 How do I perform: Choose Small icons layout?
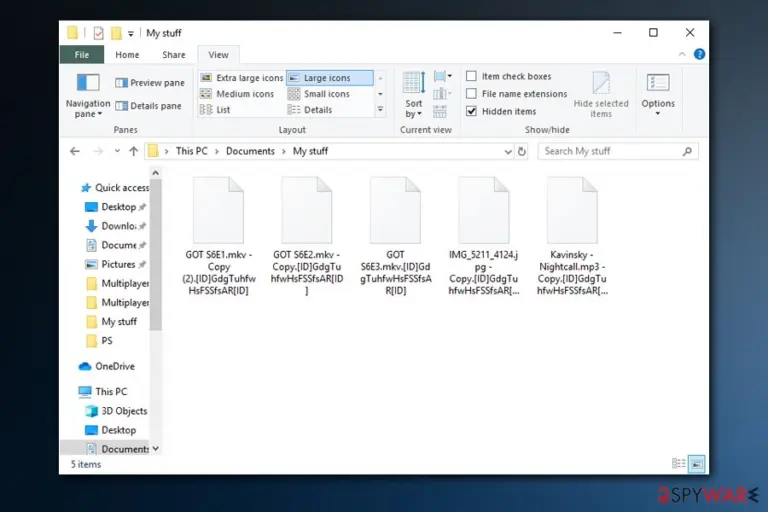point(319,94)
